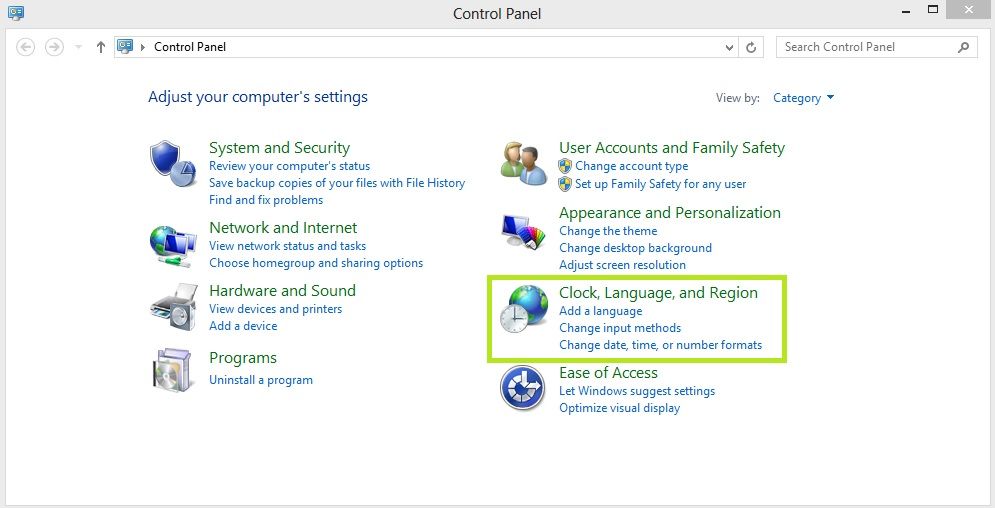The height and width of the screenshot is (508, 995).
Task: Click Let Windows suggest settings
Action: coord(637,391)
